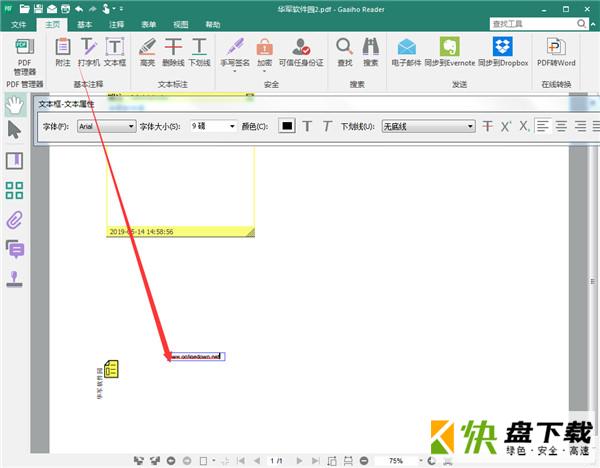Switch to the 帮助 tab

[213, 24]
